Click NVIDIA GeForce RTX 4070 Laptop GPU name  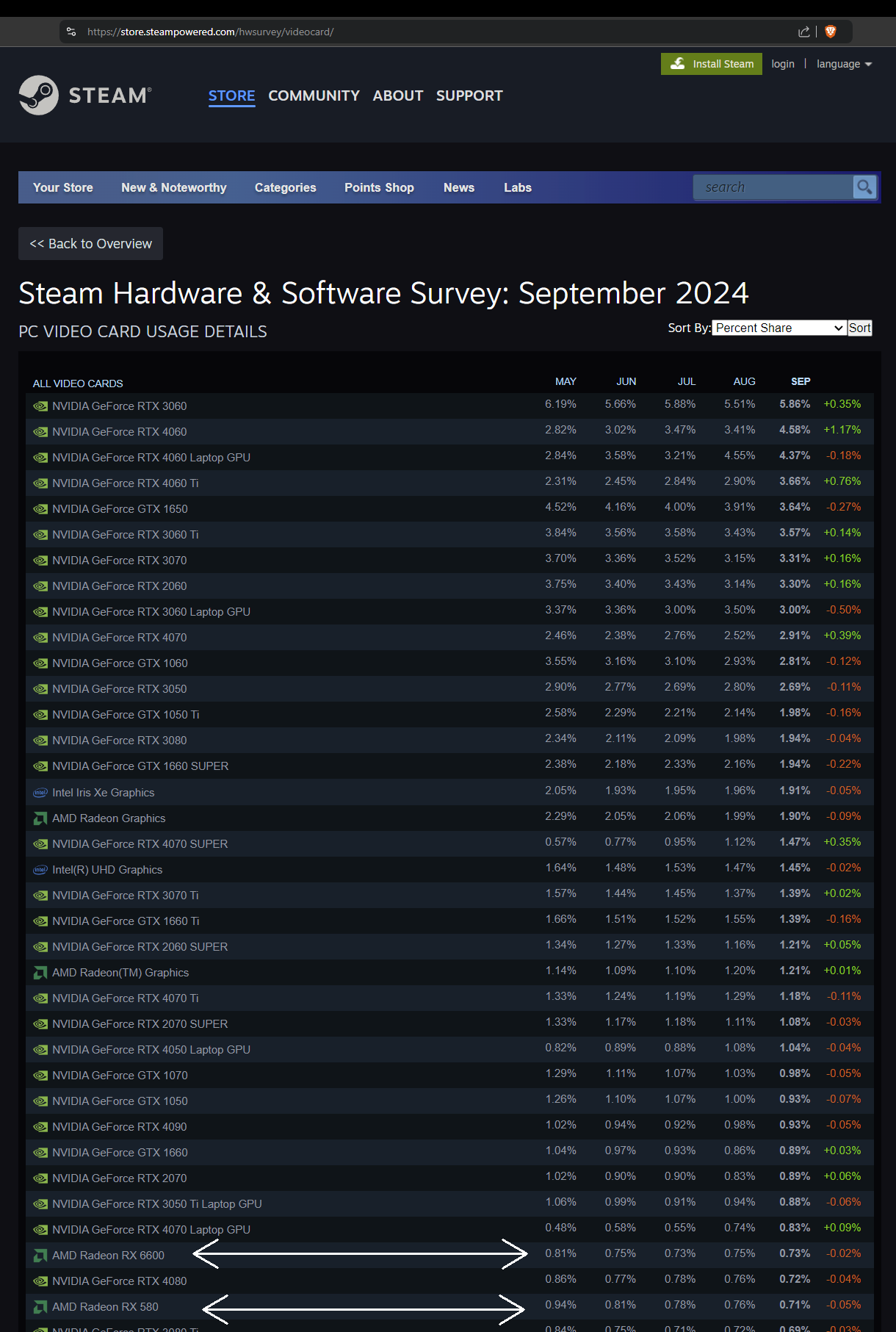(x=151, y=1230)
